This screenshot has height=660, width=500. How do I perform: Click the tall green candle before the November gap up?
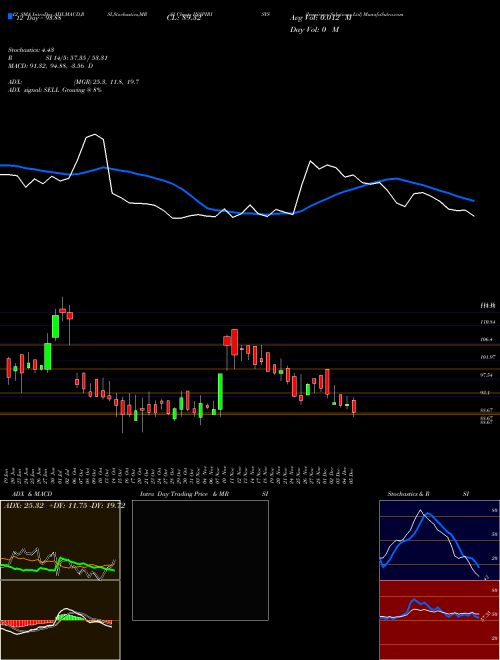[x=220, y=391]
